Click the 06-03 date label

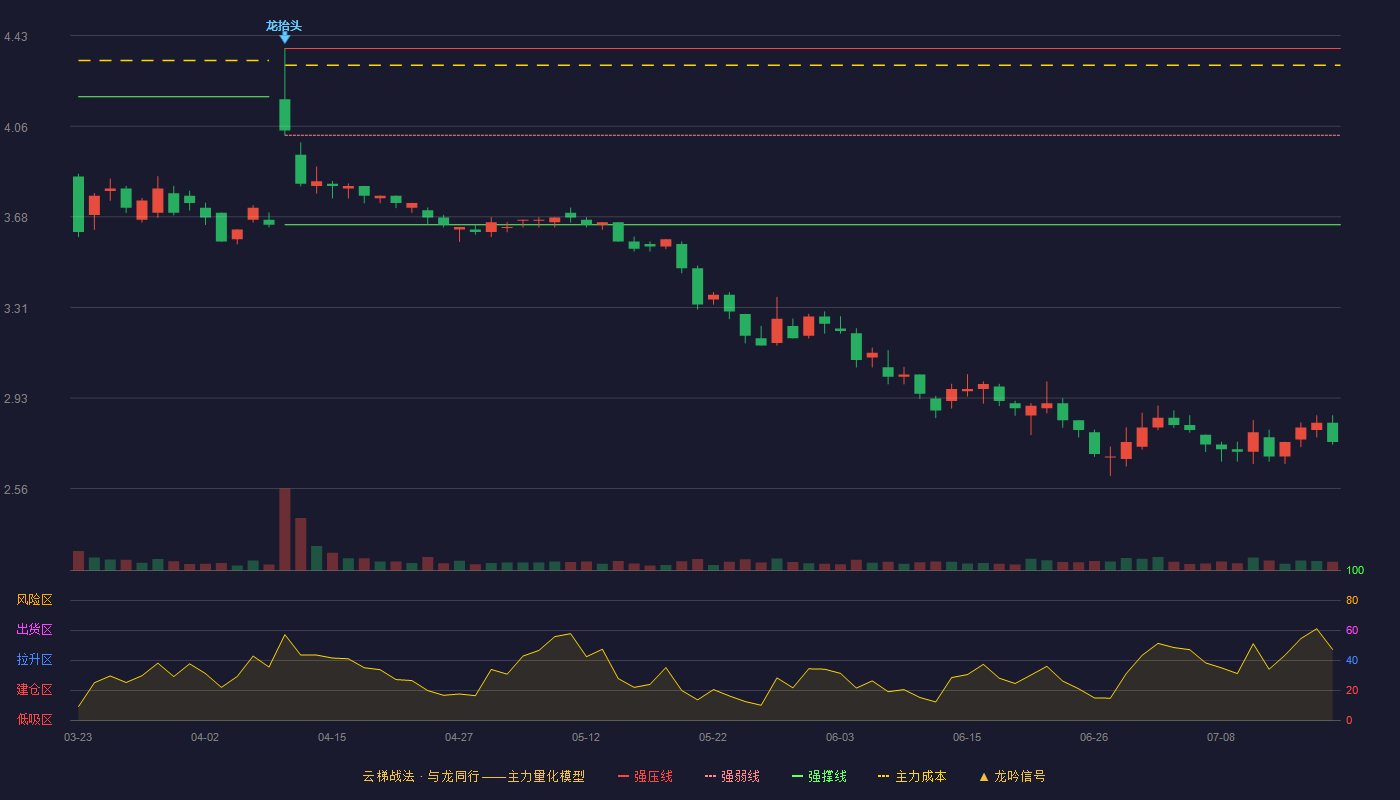[840, 737]
